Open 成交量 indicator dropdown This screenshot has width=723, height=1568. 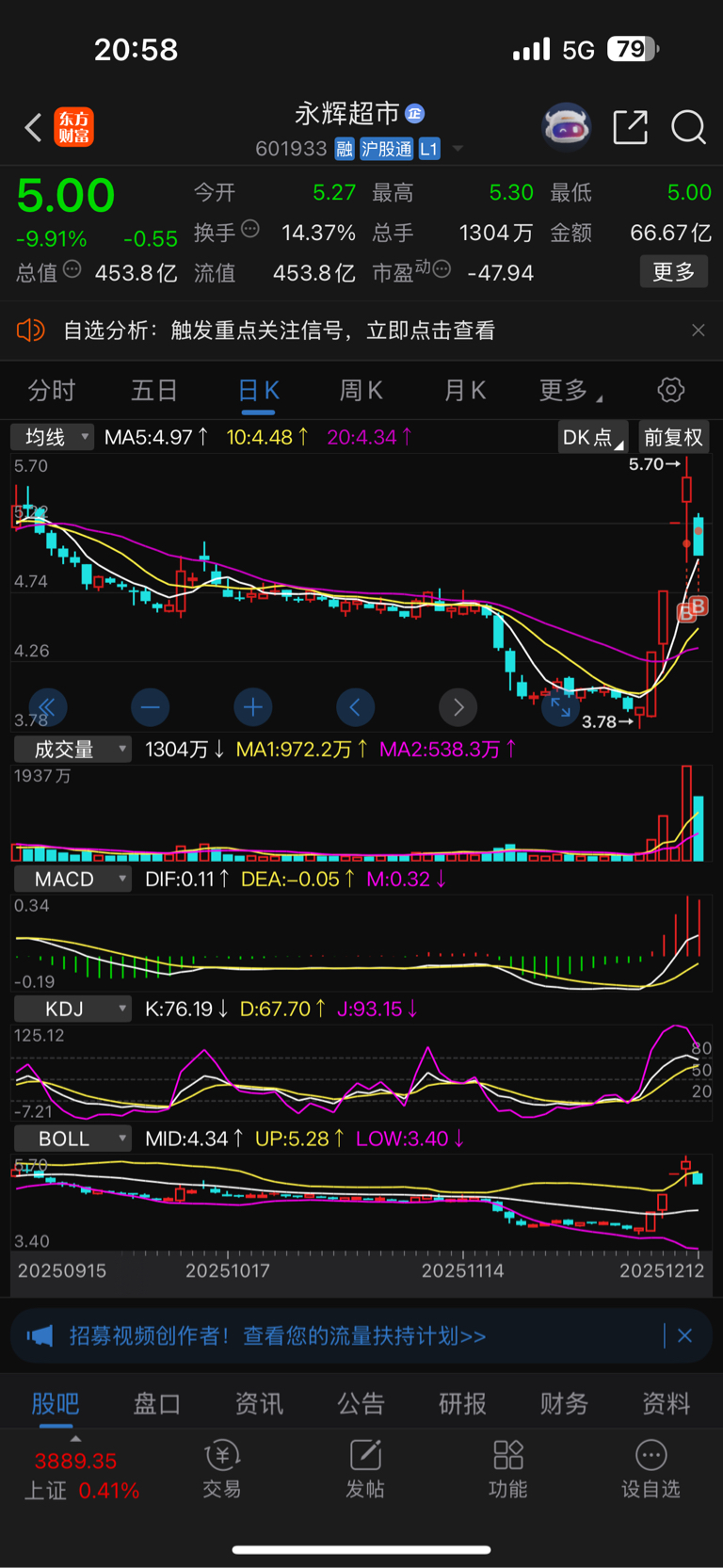72,750
